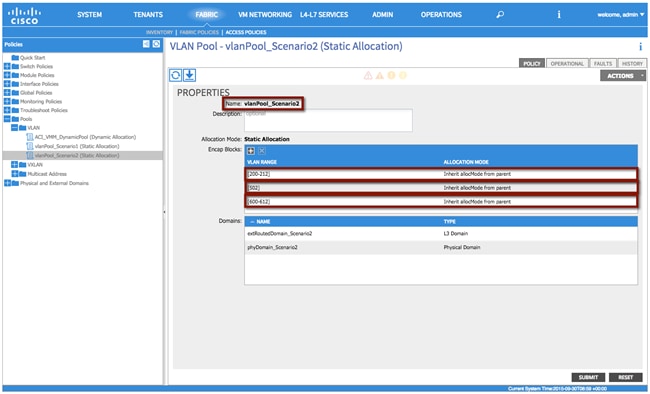Select the [200-212] VLAN range row
The image size is (650, 394).
tap(441, 174)
